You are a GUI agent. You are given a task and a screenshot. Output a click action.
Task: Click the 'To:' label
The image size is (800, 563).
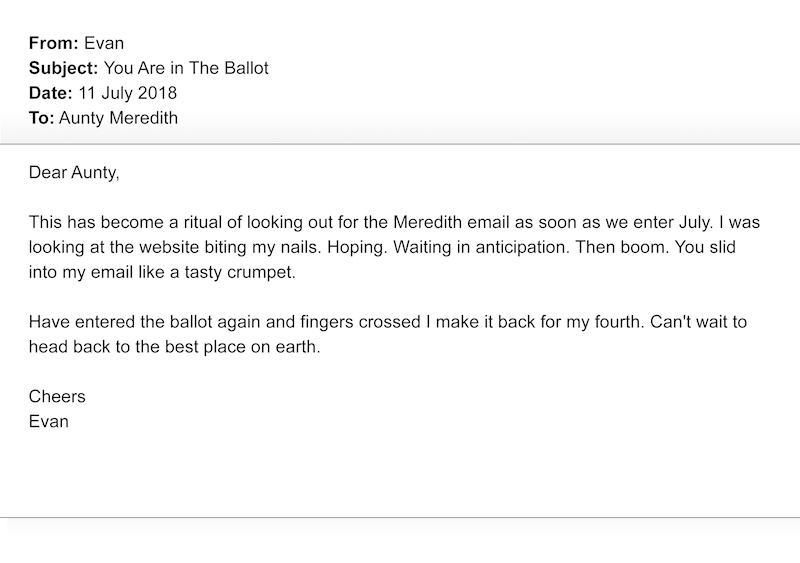coord(41,118)
